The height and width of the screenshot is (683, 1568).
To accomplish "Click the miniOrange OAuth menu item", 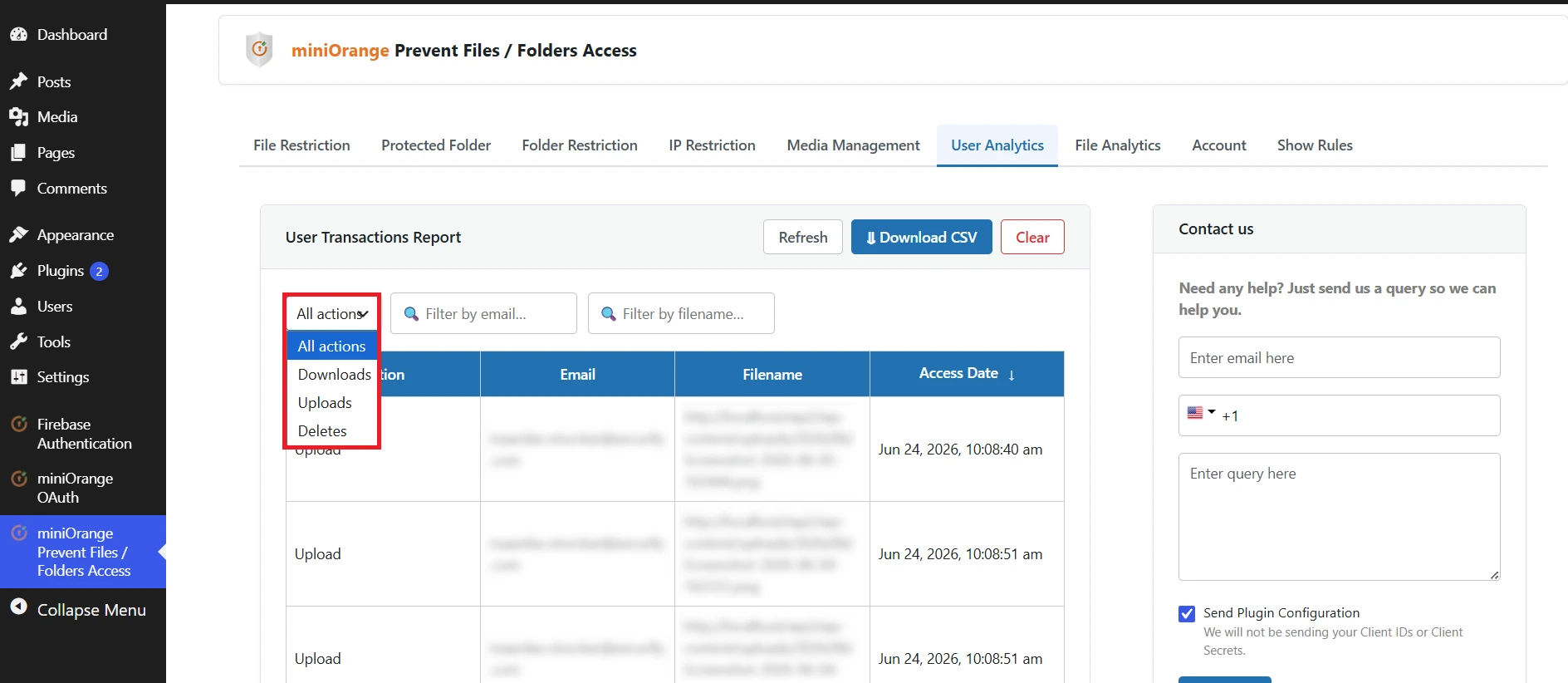I will click(x=83, y=488).
